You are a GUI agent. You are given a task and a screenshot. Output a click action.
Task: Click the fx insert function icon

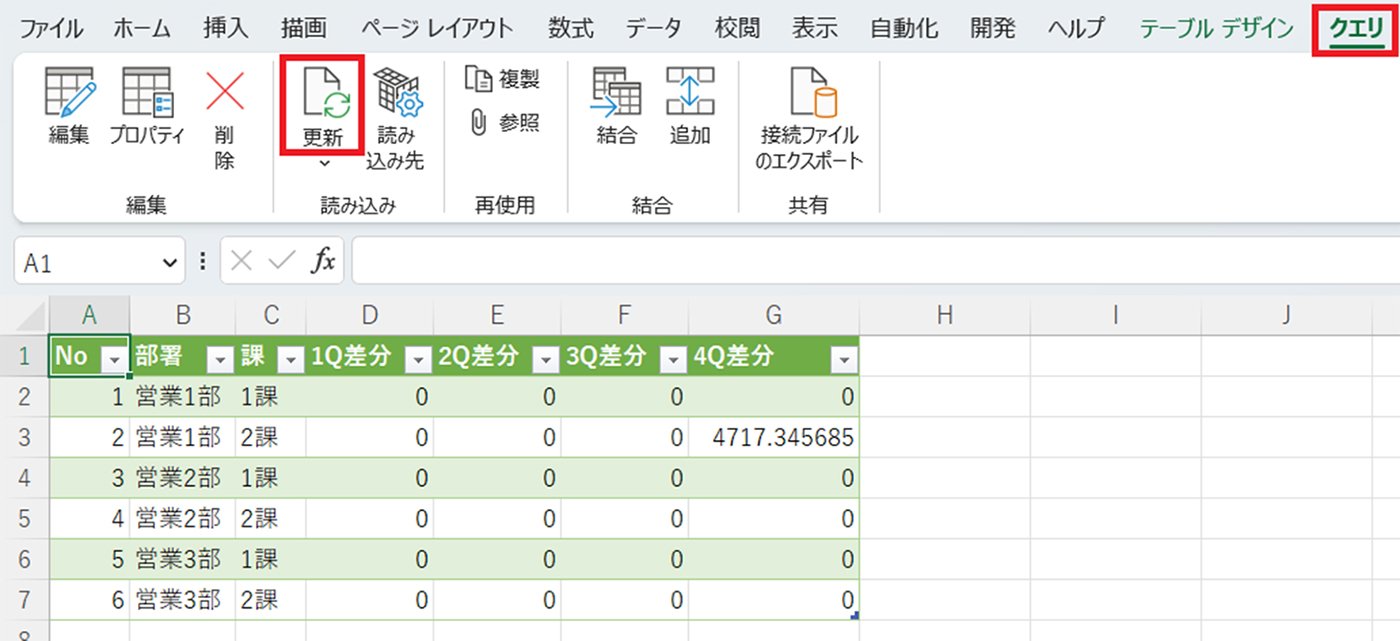(x=323, y=261)
